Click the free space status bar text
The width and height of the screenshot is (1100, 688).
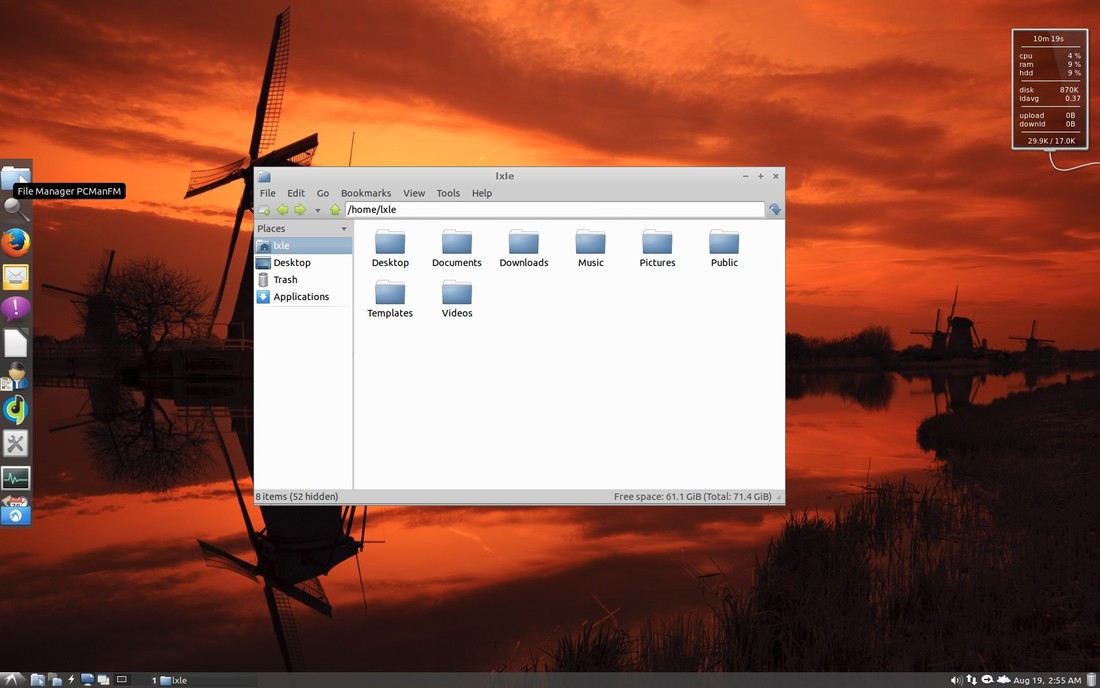[692, 497]
